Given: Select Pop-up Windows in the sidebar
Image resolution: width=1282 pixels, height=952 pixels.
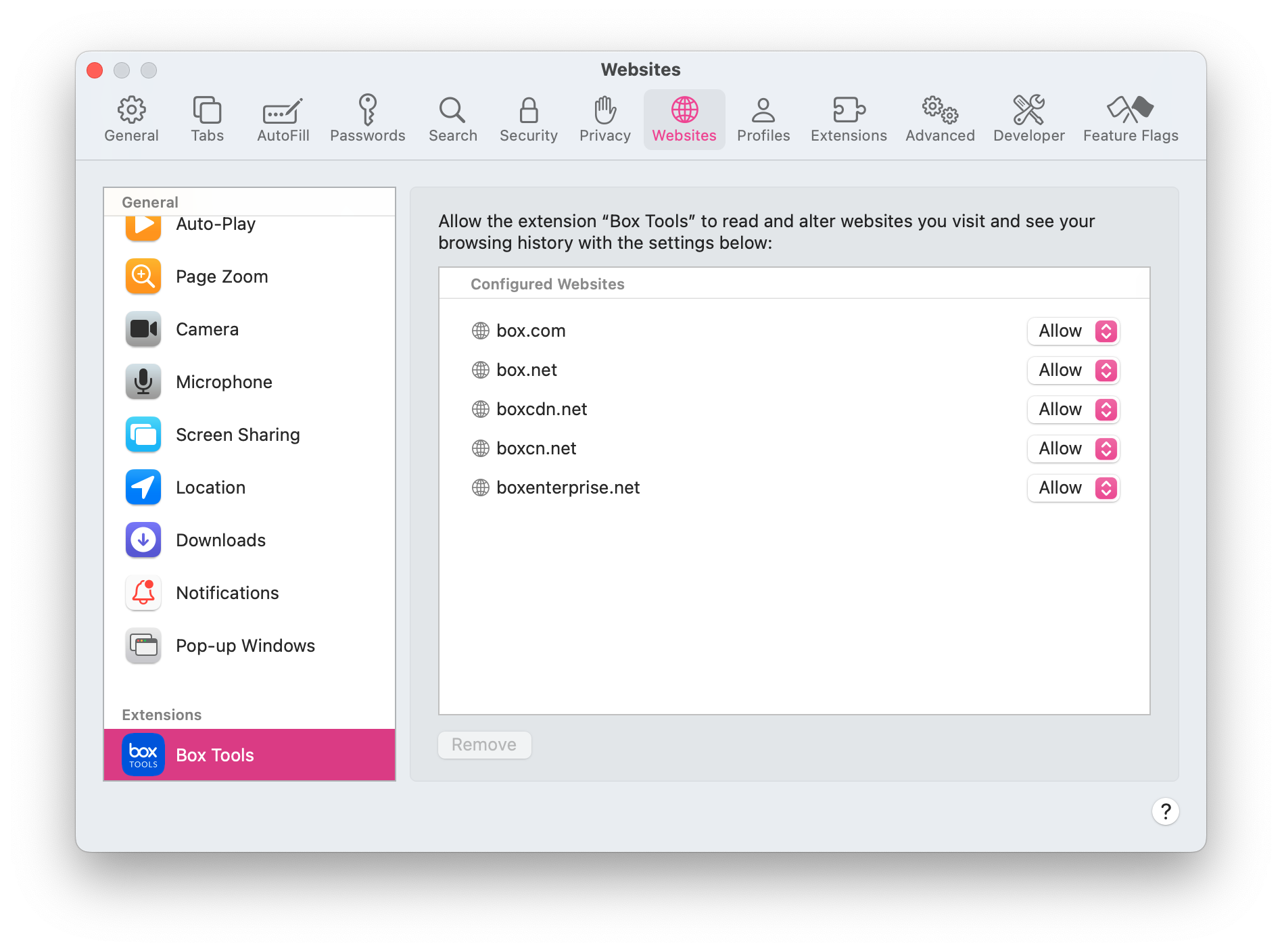Looking at the screenshot, I should coord(245,646).
